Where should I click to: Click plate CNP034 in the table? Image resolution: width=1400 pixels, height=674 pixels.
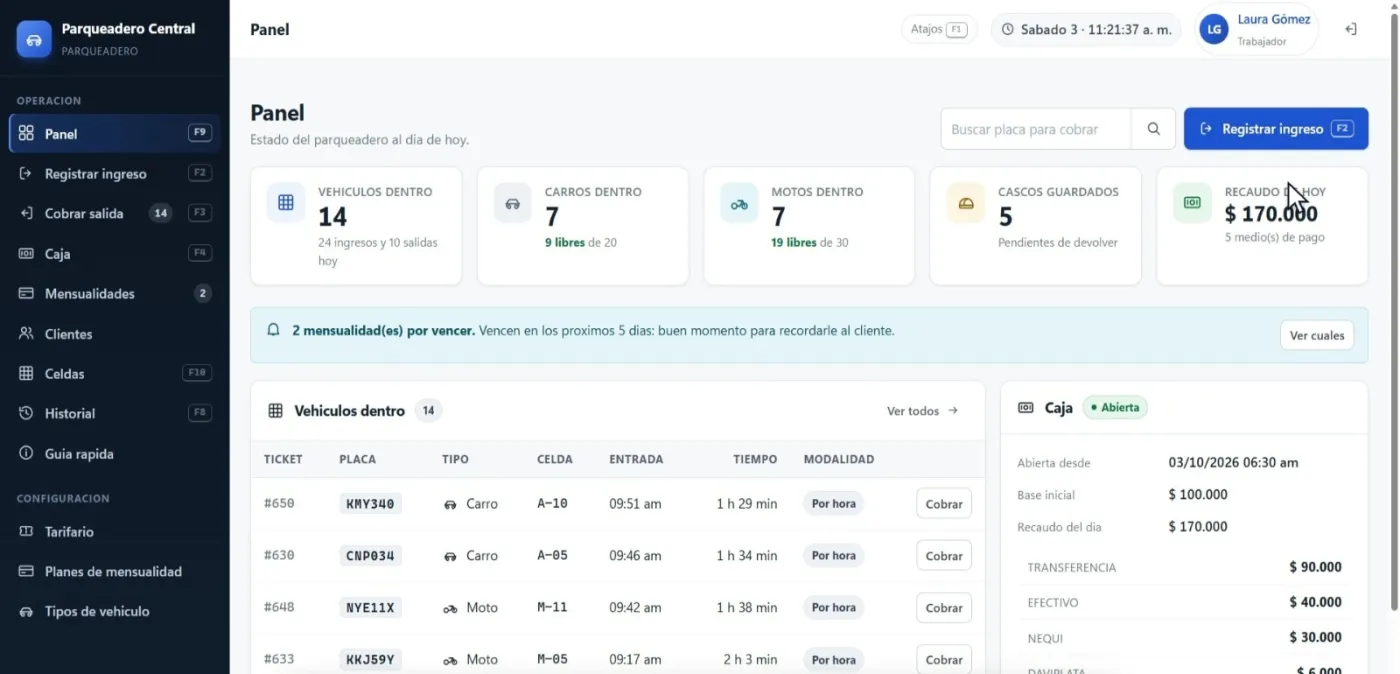(x=370, y=556)
